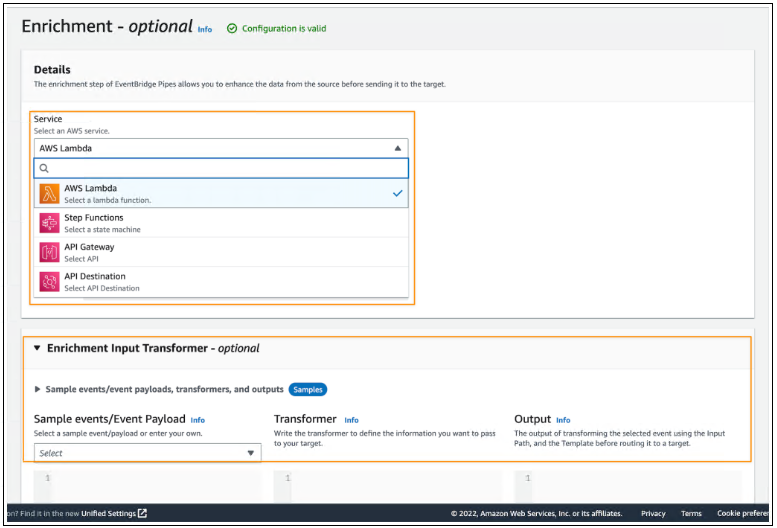The width and height of the screenshot is (777, 528).
Task: Click the AWS Lambda service icon
Action: 49,194
